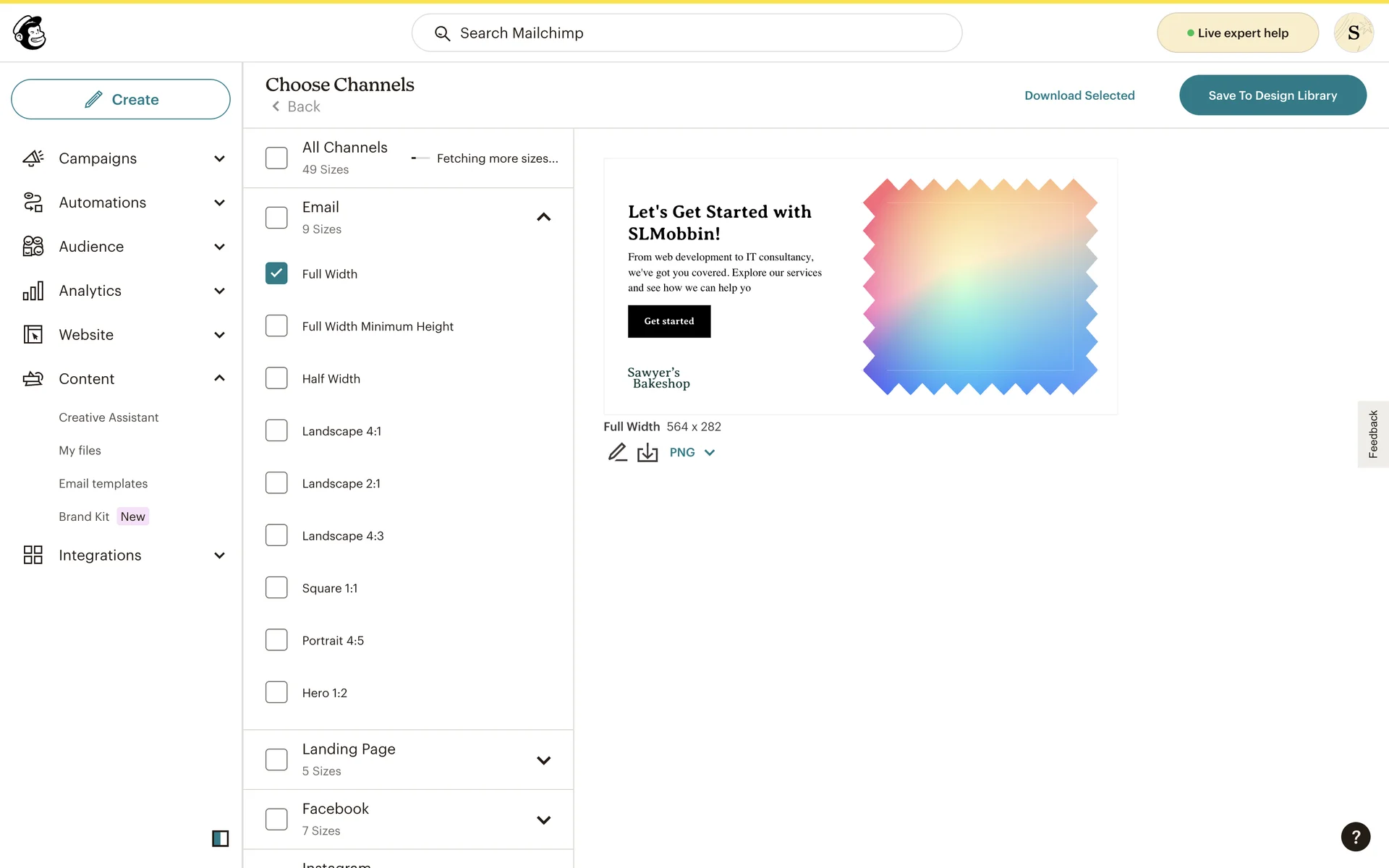The width and height of the screenshot is (1389, 868).
Task: Open Creative Assistant in Content menu
Action: click(109, 417)
